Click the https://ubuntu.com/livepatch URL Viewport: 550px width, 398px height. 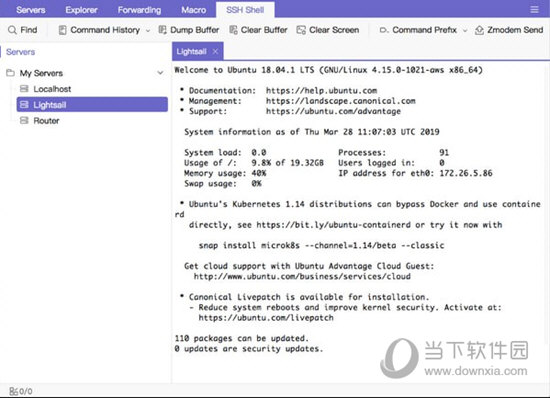[x=266, y=318]
